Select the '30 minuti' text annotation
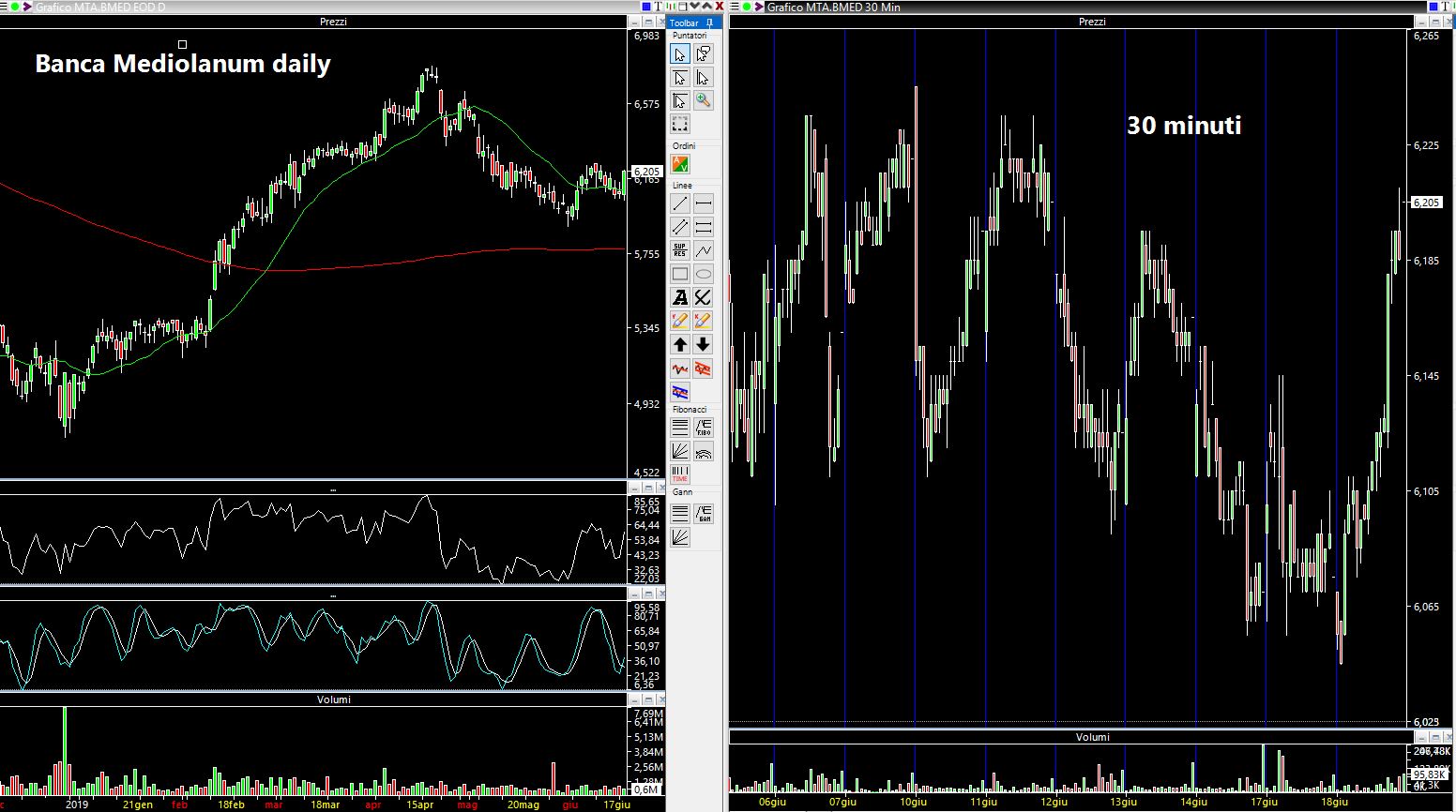 tap(1184, 126)
